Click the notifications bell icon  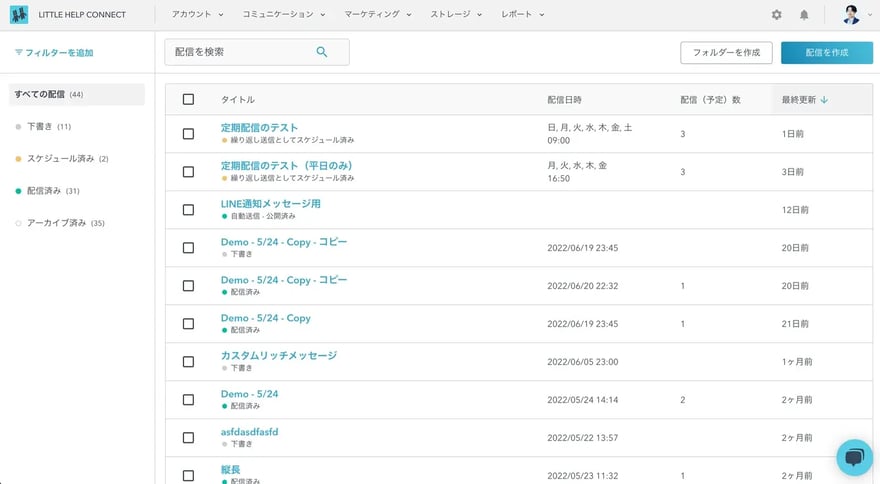pos(804,15)
